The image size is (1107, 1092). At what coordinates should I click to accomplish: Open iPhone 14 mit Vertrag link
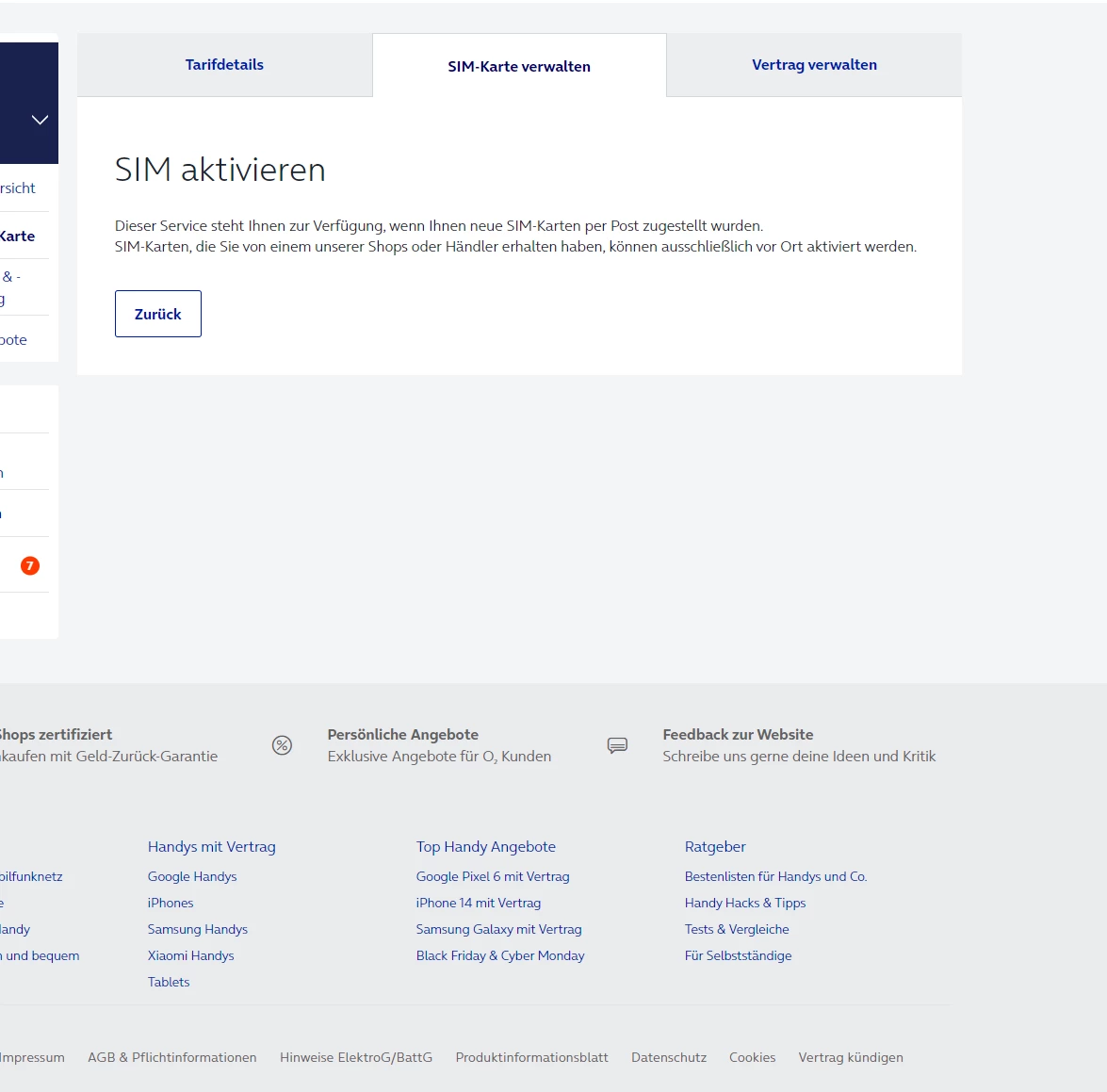point(479,903)
